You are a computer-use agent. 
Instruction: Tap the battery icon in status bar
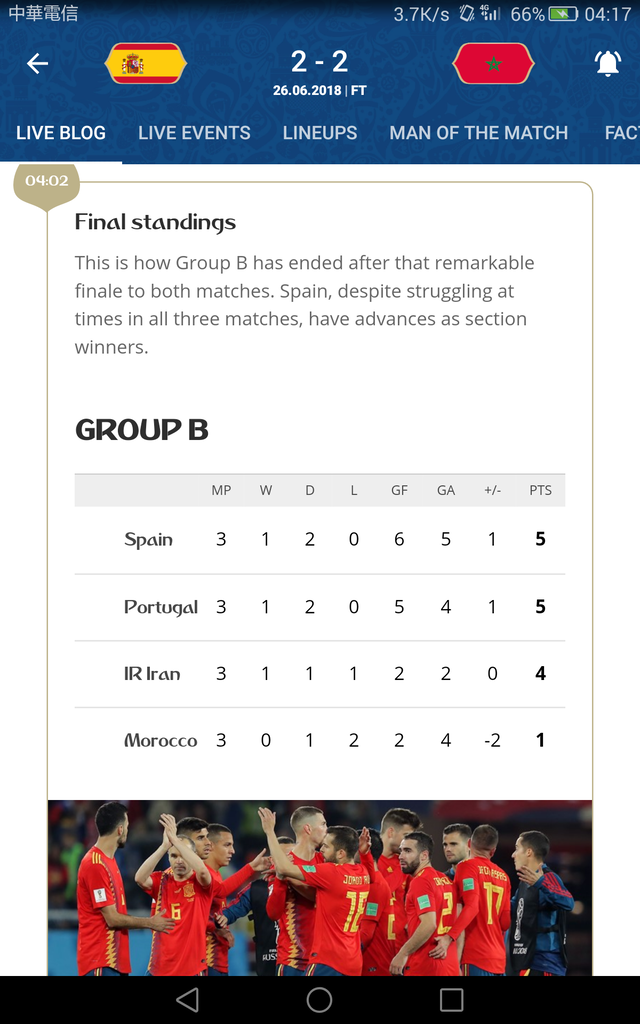tap(563, 14)
